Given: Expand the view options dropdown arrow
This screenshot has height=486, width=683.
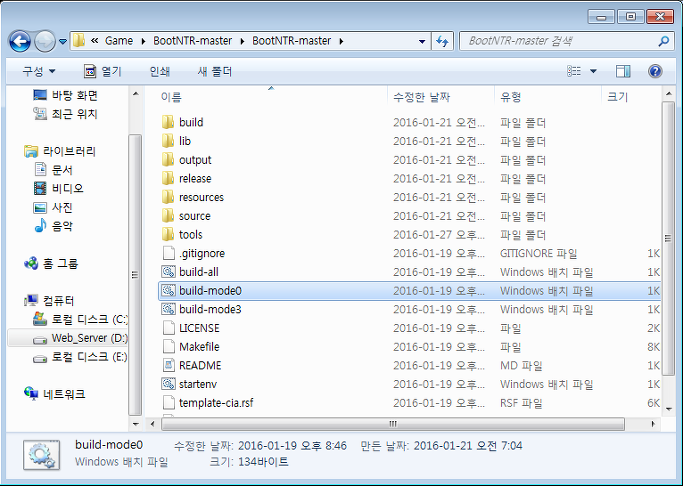Looking at the screenshot, I should [593, 71].
